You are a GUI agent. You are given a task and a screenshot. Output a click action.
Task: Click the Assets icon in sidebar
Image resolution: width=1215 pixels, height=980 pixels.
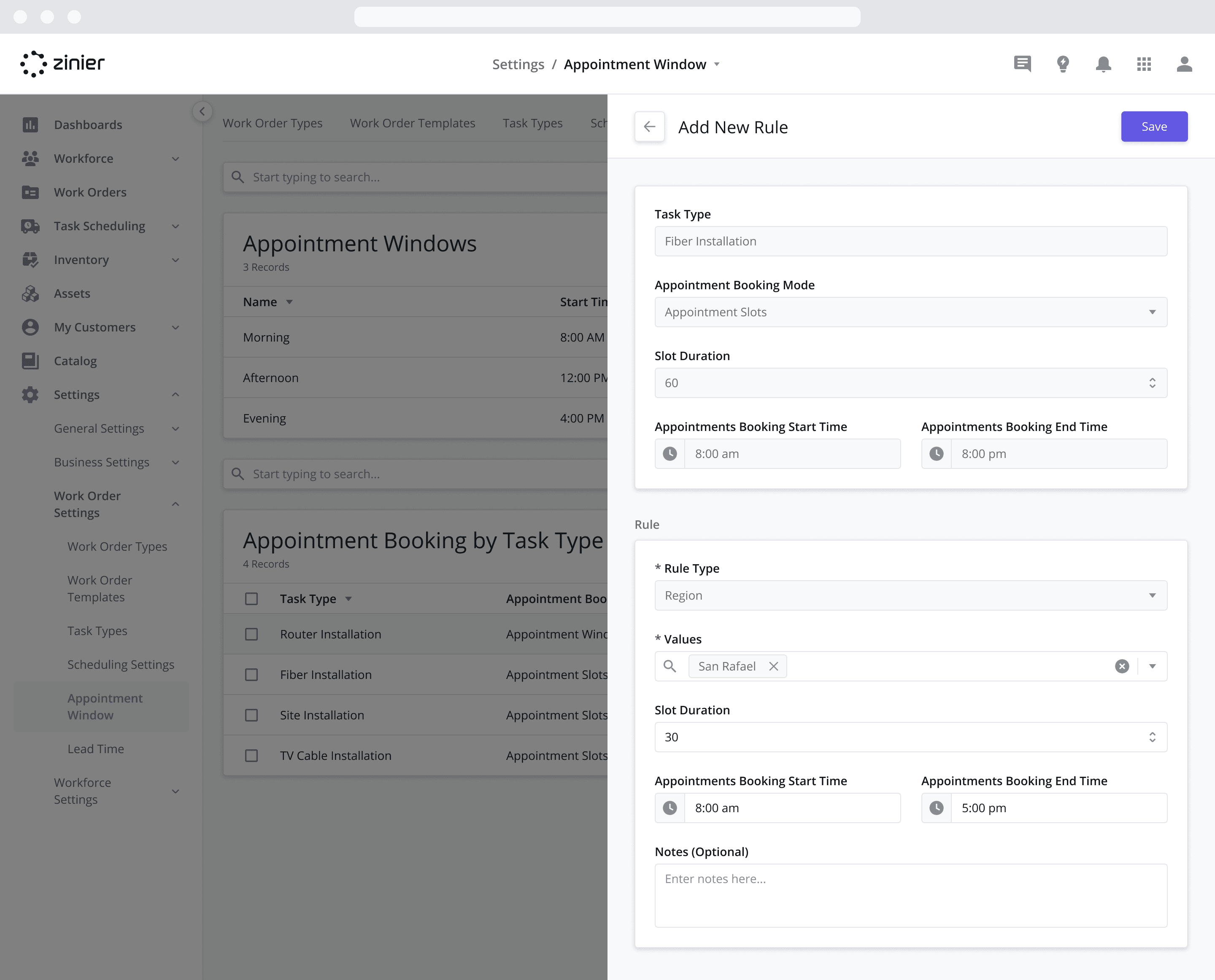[30, 293]
